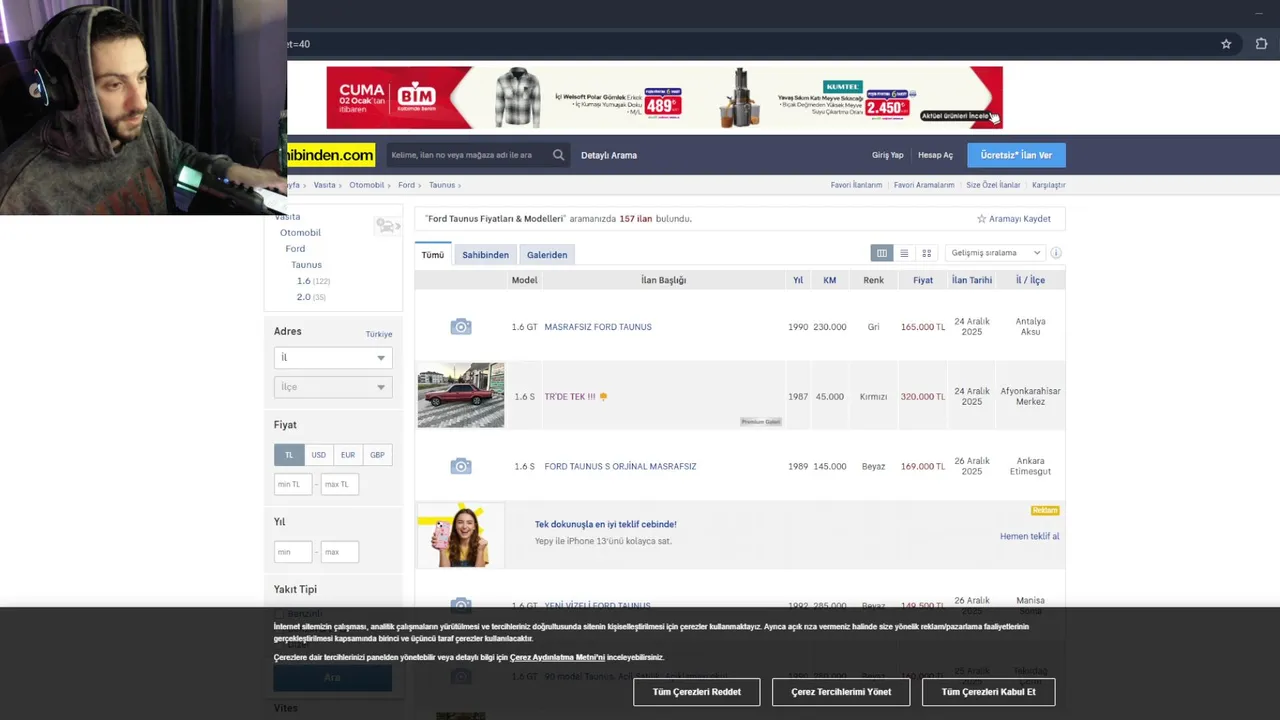Select USD currency option

pos(318,455)
